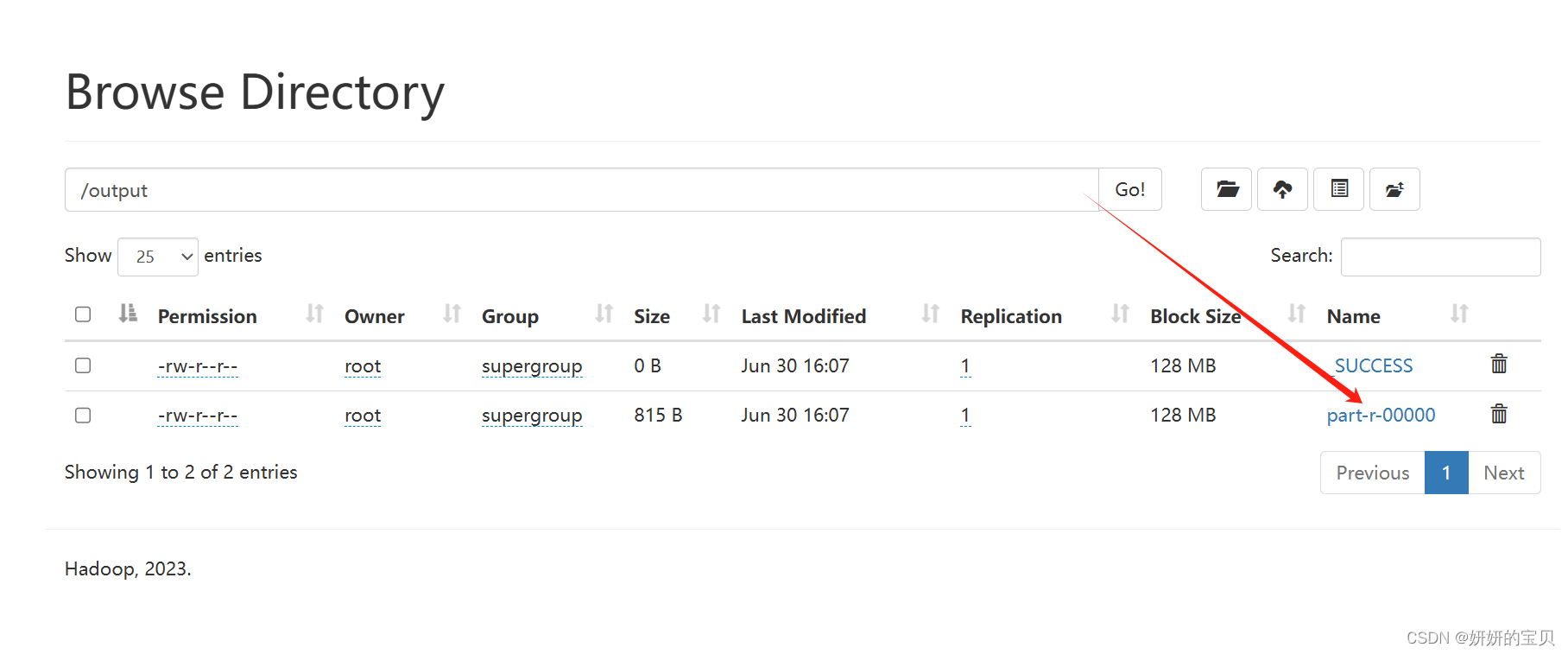Check the box for the _SUCCESS row
The width and height of the screenshot is (1568, 654).
tap(83, 365)
